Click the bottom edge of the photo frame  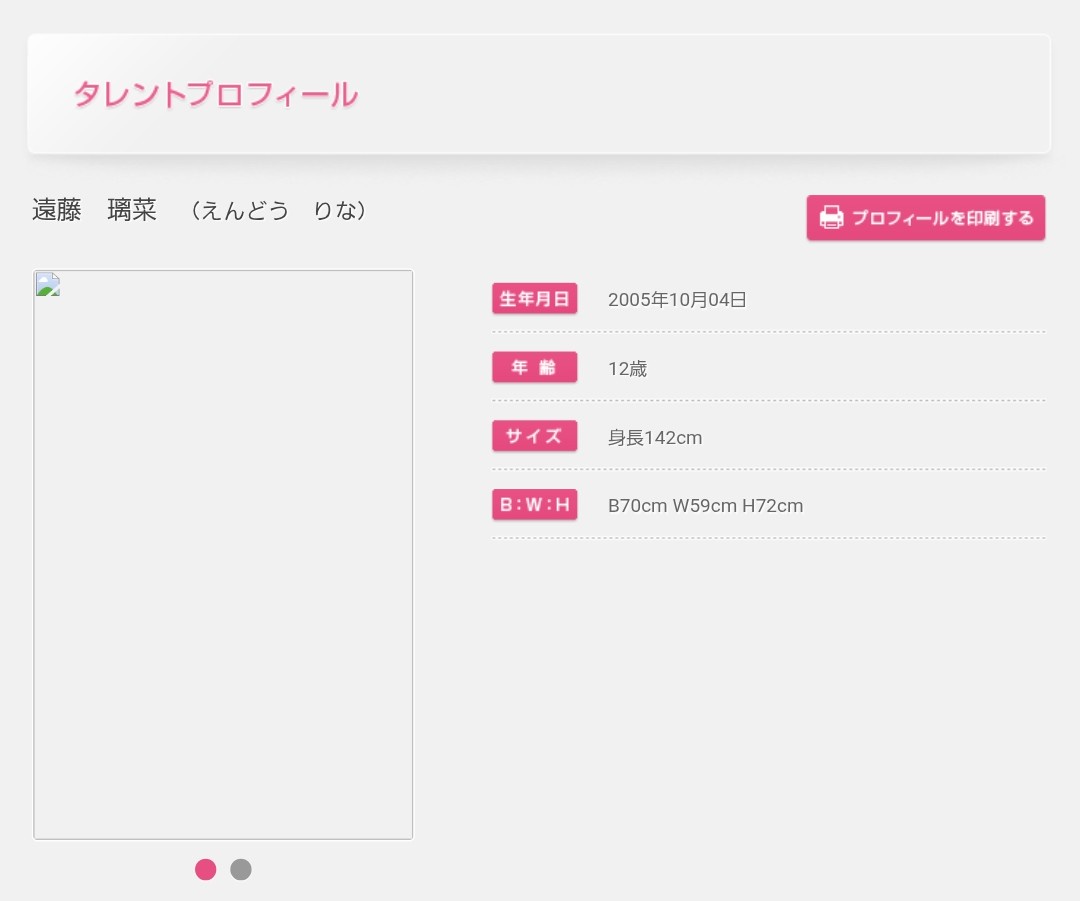223,838
